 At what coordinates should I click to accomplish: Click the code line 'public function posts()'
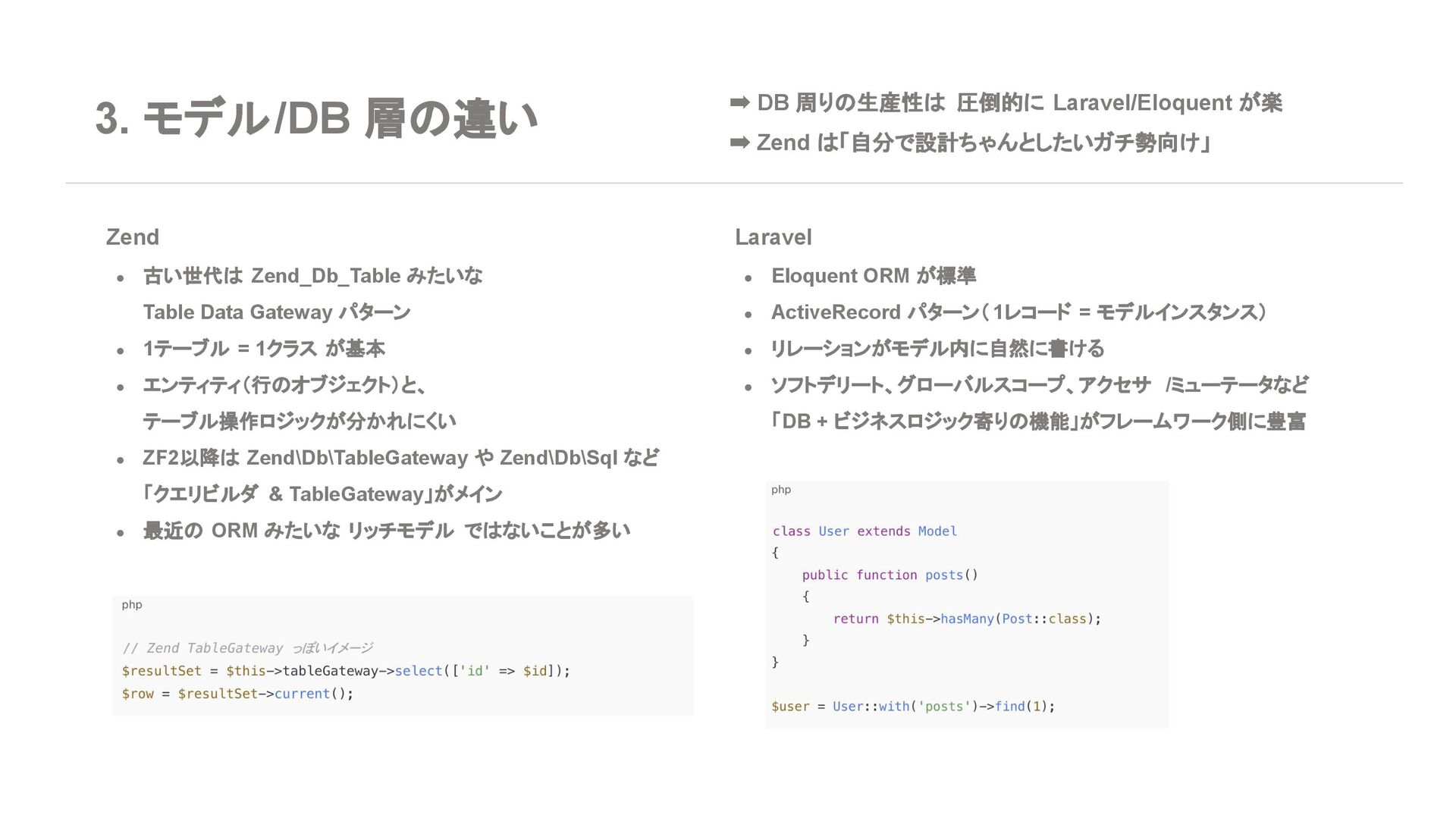coord(890,575)
